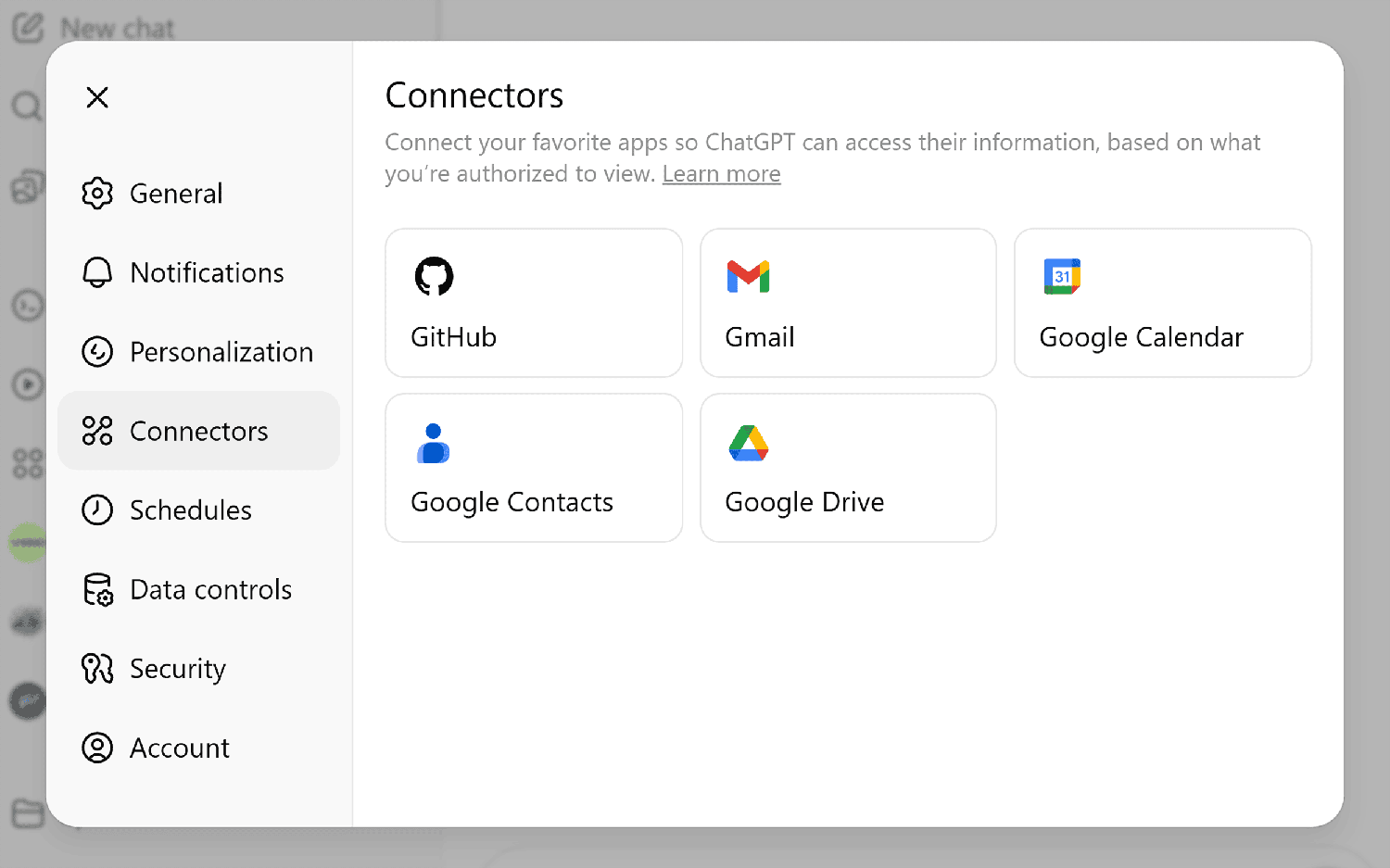Open the GitHub connector card
This screenshot has width=1390, height=868.
coord(534,303)
